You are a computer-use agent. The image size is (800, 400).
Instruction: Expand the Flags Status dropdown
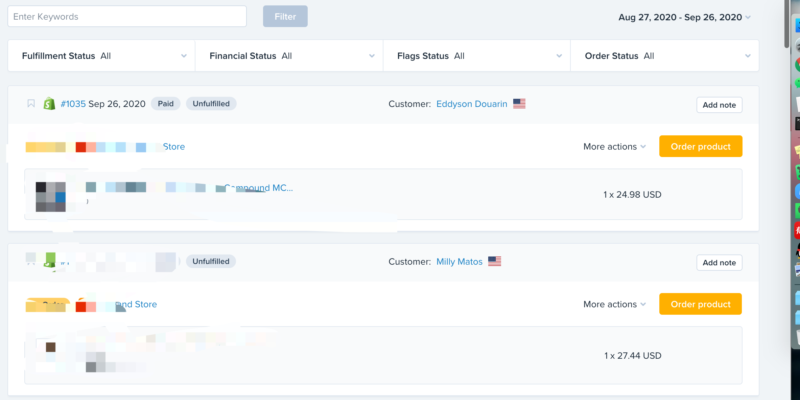pos(476,56)
